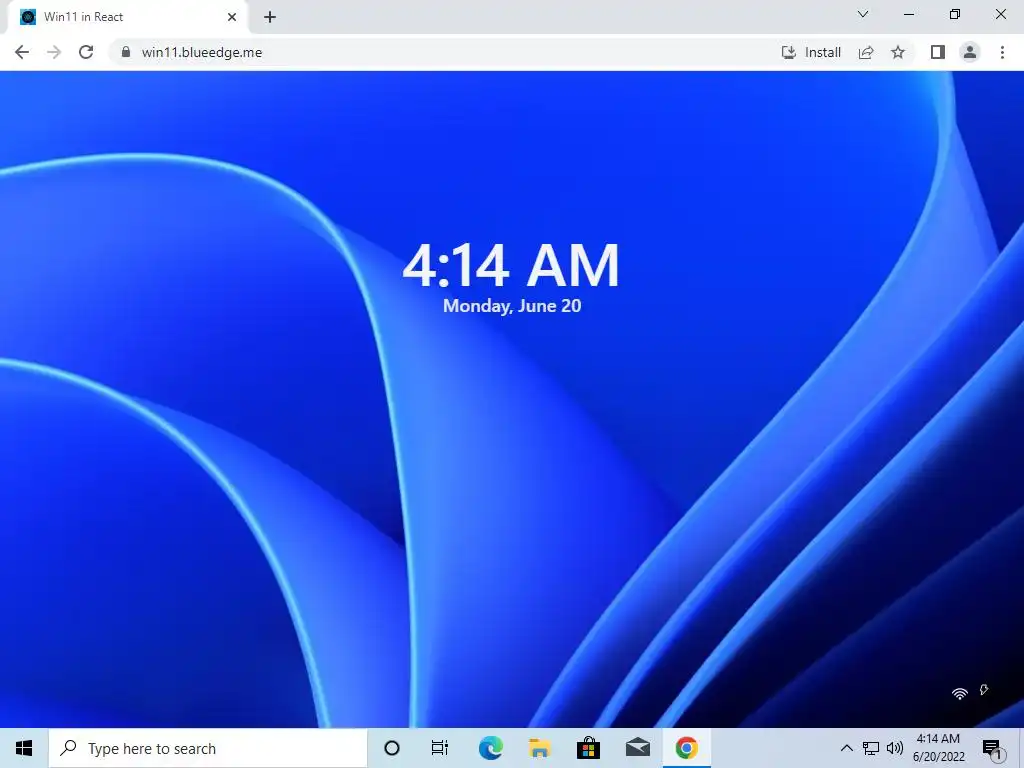Image resolution: width=1024 pixels, height=768 pixels.
Task: Open Mail app from taskbar
Action: coord(637,748)
